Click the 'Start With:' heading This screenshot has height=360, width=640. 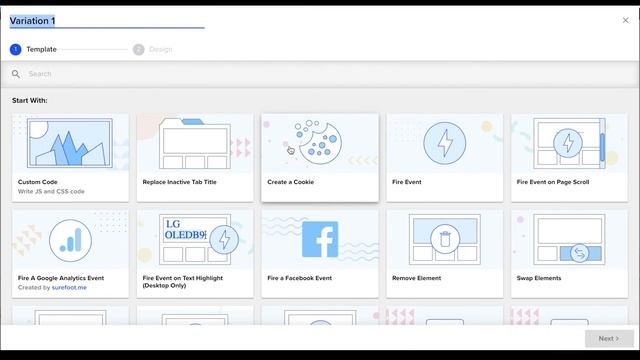pyautogui.click(x=29, y=100)
